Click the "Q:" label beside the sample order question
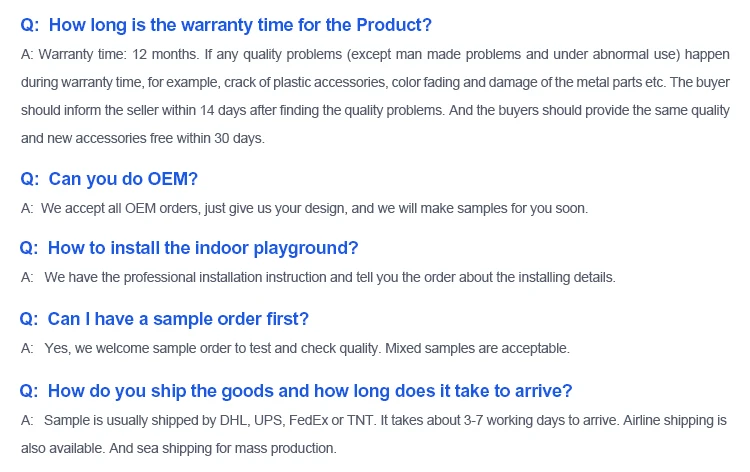Image resolution: width=750 pixels, height=472 pixels. tap(29, 319)
